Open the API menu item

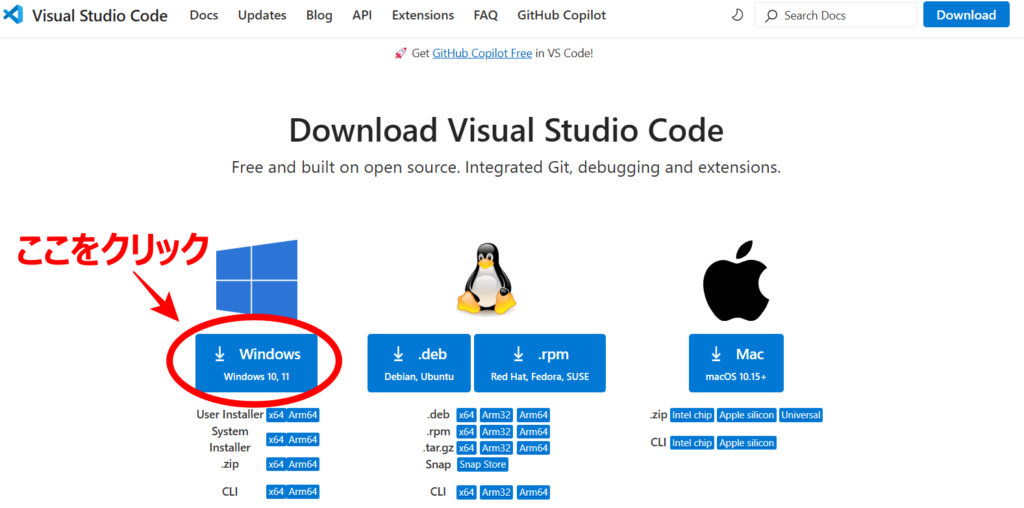362,15
